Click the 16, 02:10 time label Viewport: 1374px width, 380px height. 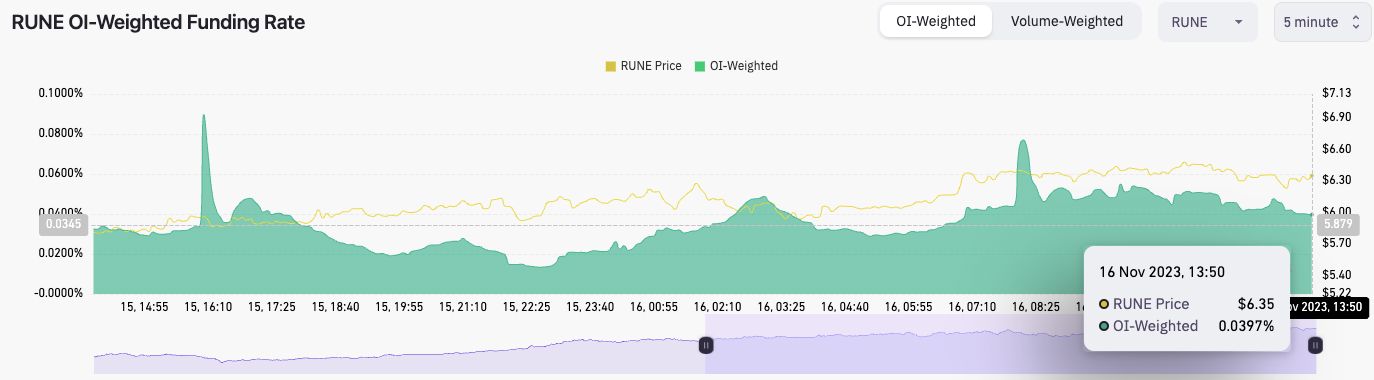click(719, 307)
